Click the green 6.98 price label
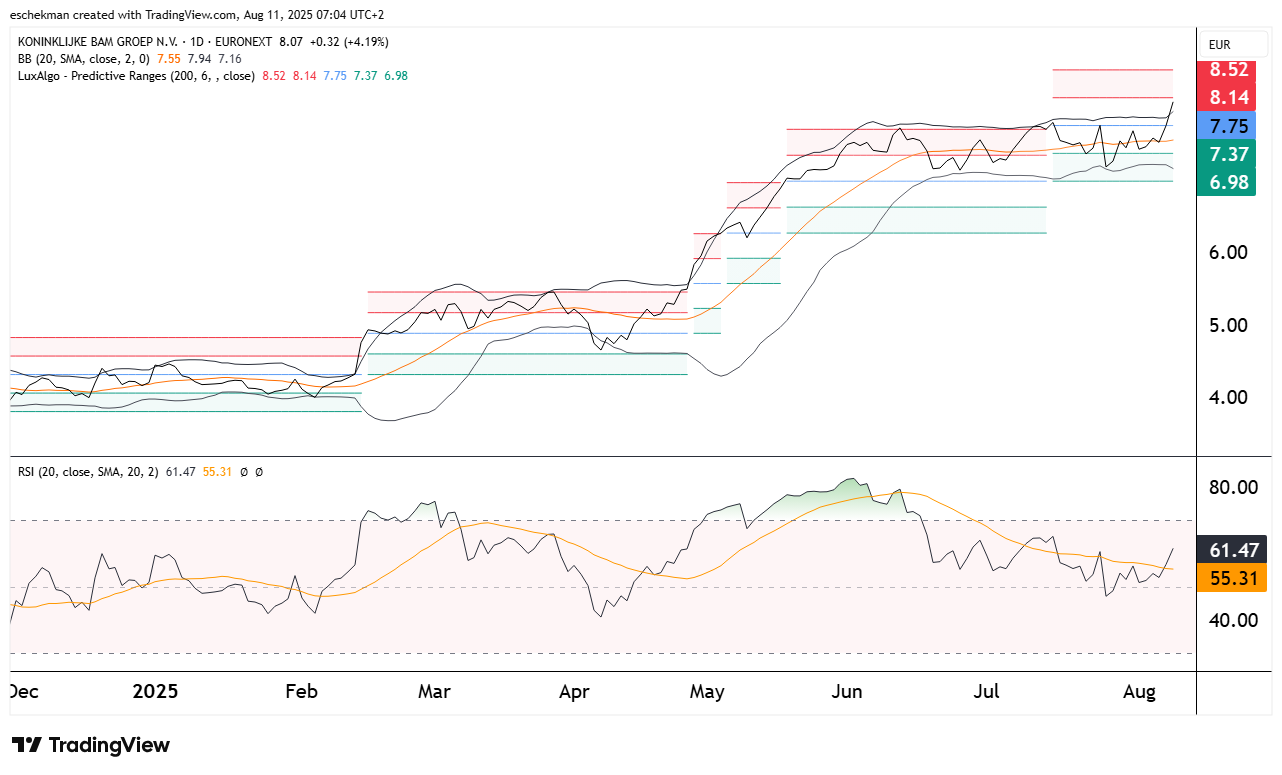 click(x=1228, y=181)
